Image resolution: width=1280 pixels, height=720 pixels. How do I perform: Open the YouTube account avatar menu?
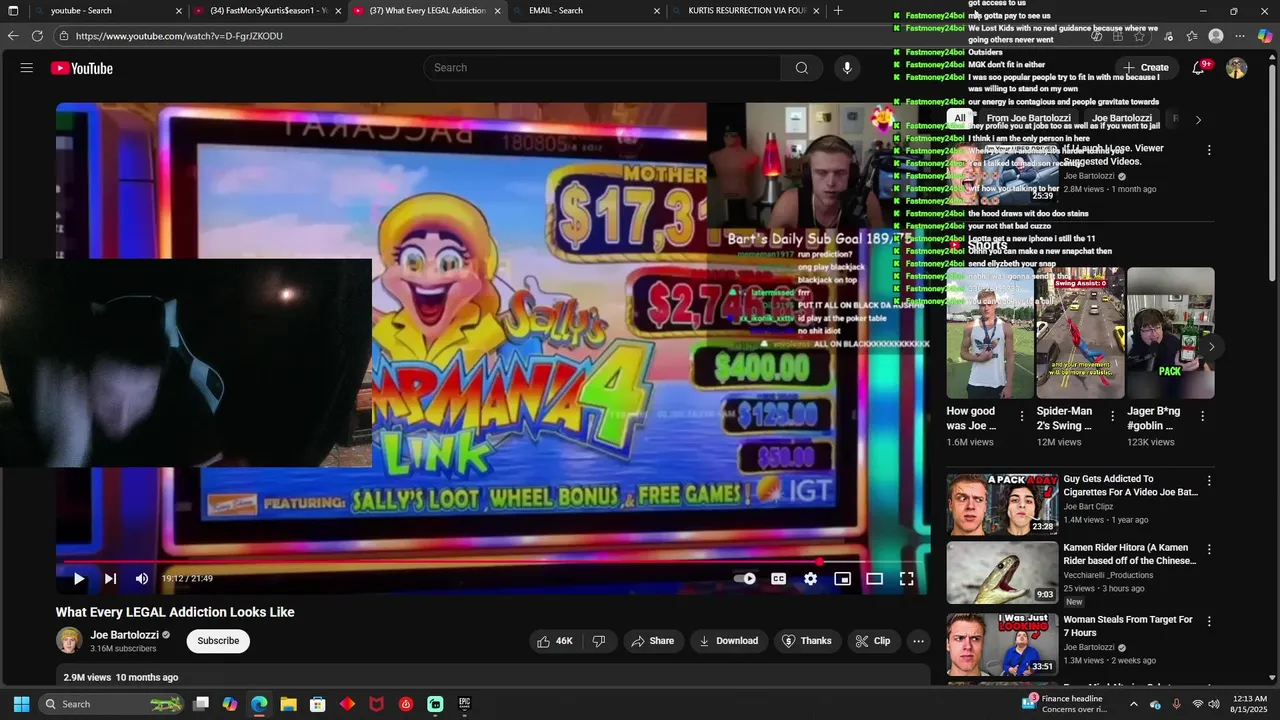point(1236,68)
